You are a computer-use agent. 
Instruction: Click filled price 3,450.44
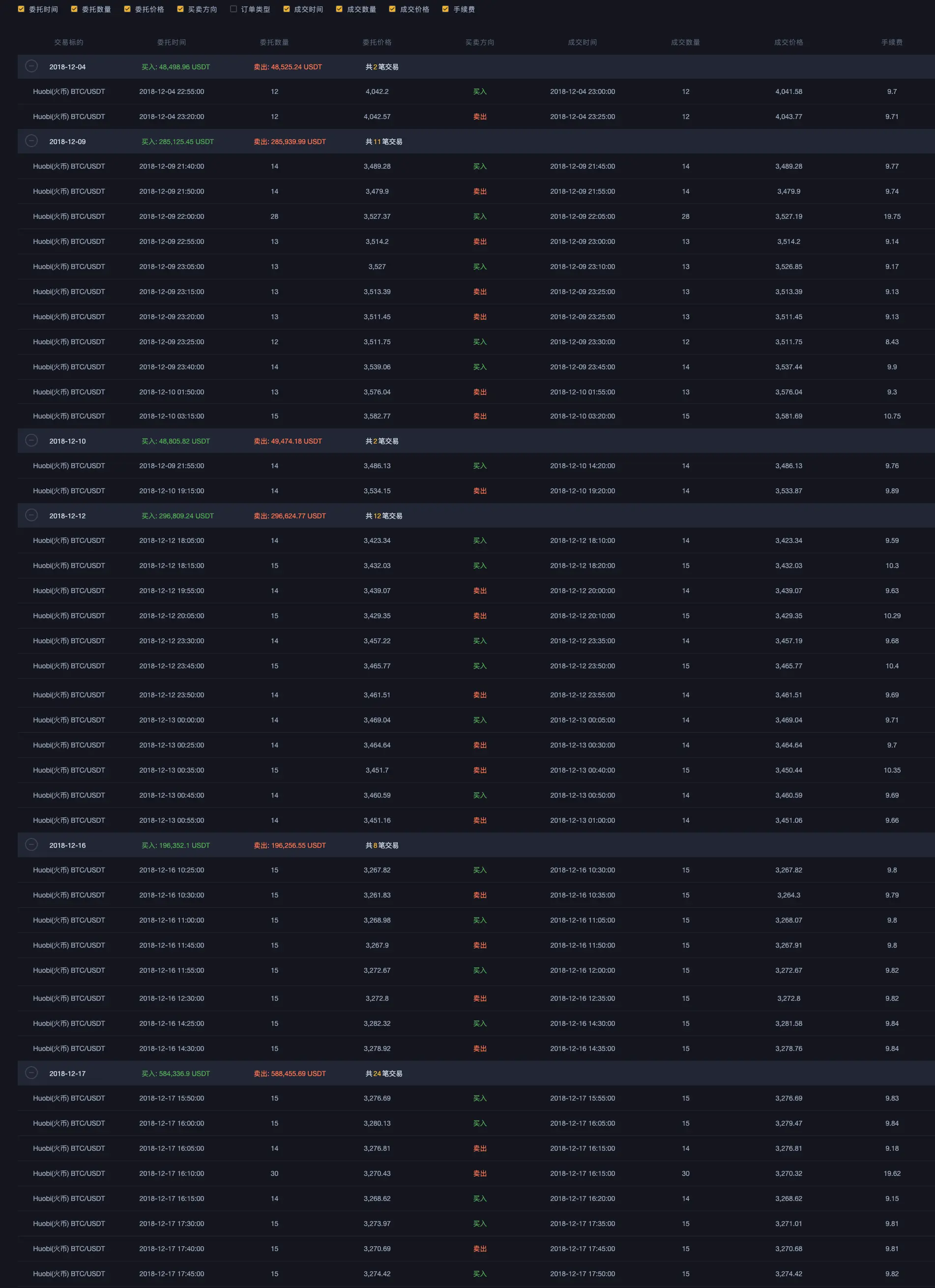[789, 771]
